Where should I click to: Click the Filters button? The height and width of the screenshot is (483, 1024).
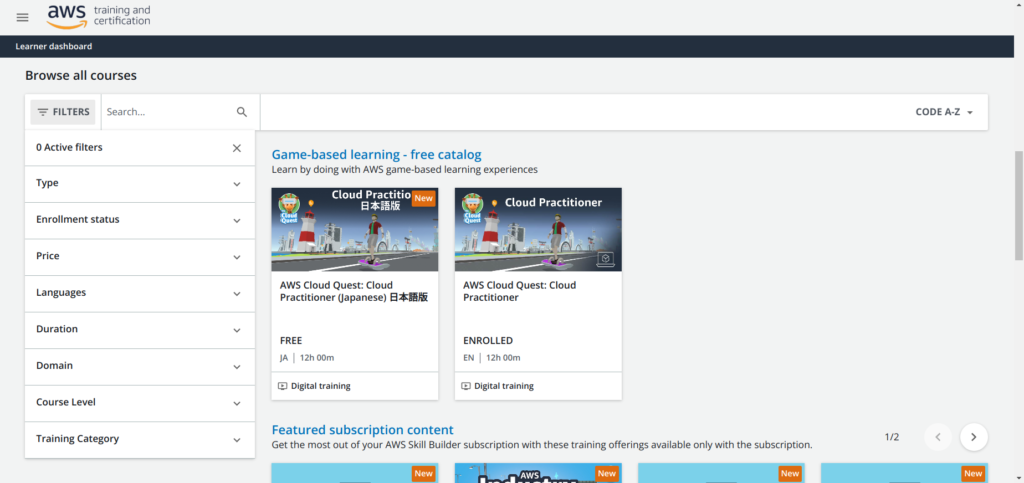click(x=63, y=112)
